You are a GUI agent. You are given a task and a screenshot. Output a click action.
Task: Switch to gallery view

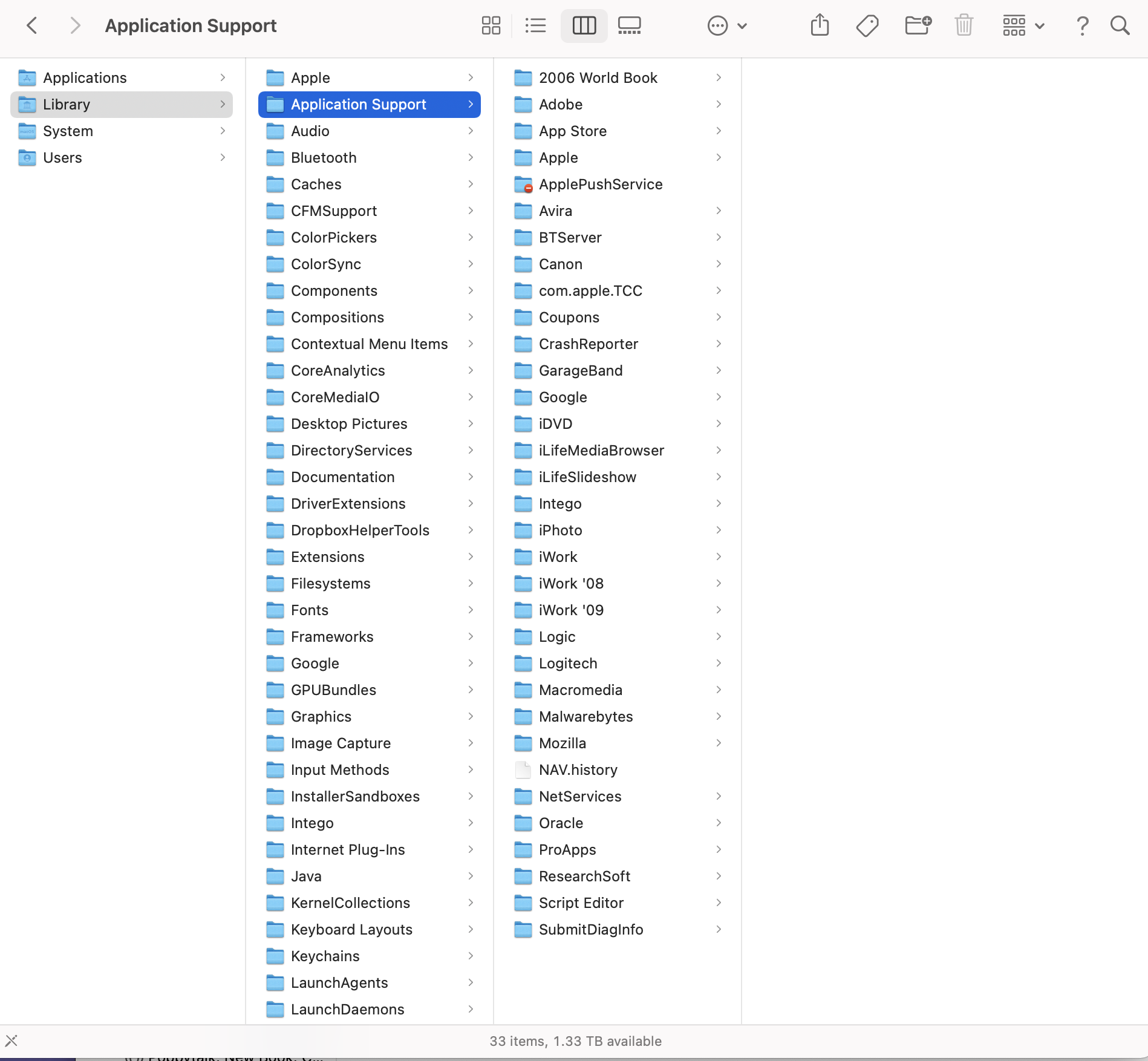coord(629,25)
